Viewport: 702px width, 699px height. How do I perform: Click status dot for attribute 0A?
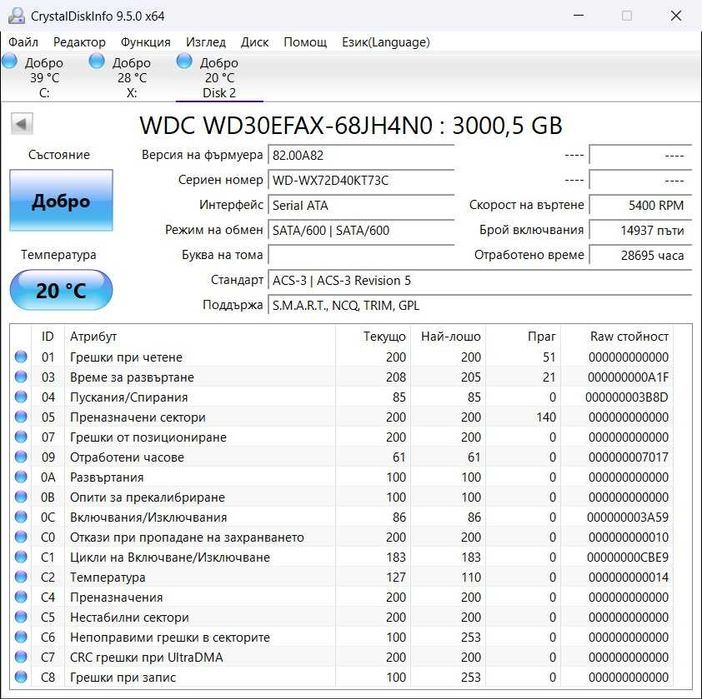(21, 477)
